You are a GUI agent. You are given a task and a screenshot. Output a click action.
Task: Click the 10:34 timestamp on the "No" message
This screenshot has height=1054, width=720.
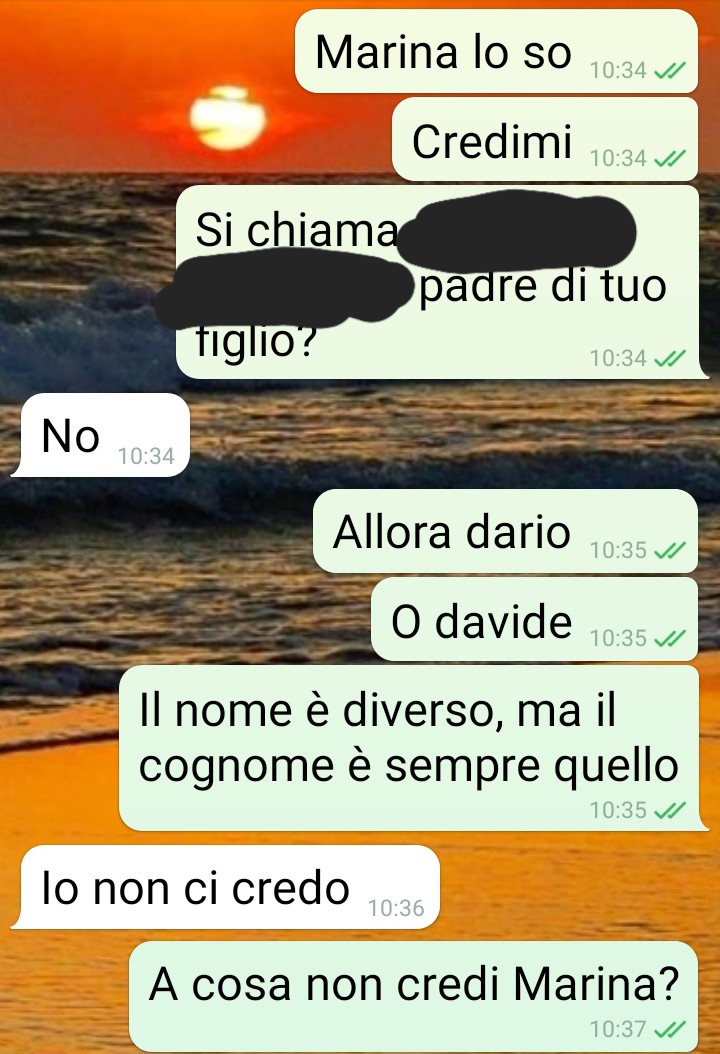pyautogui.click(x=146, y=456)
